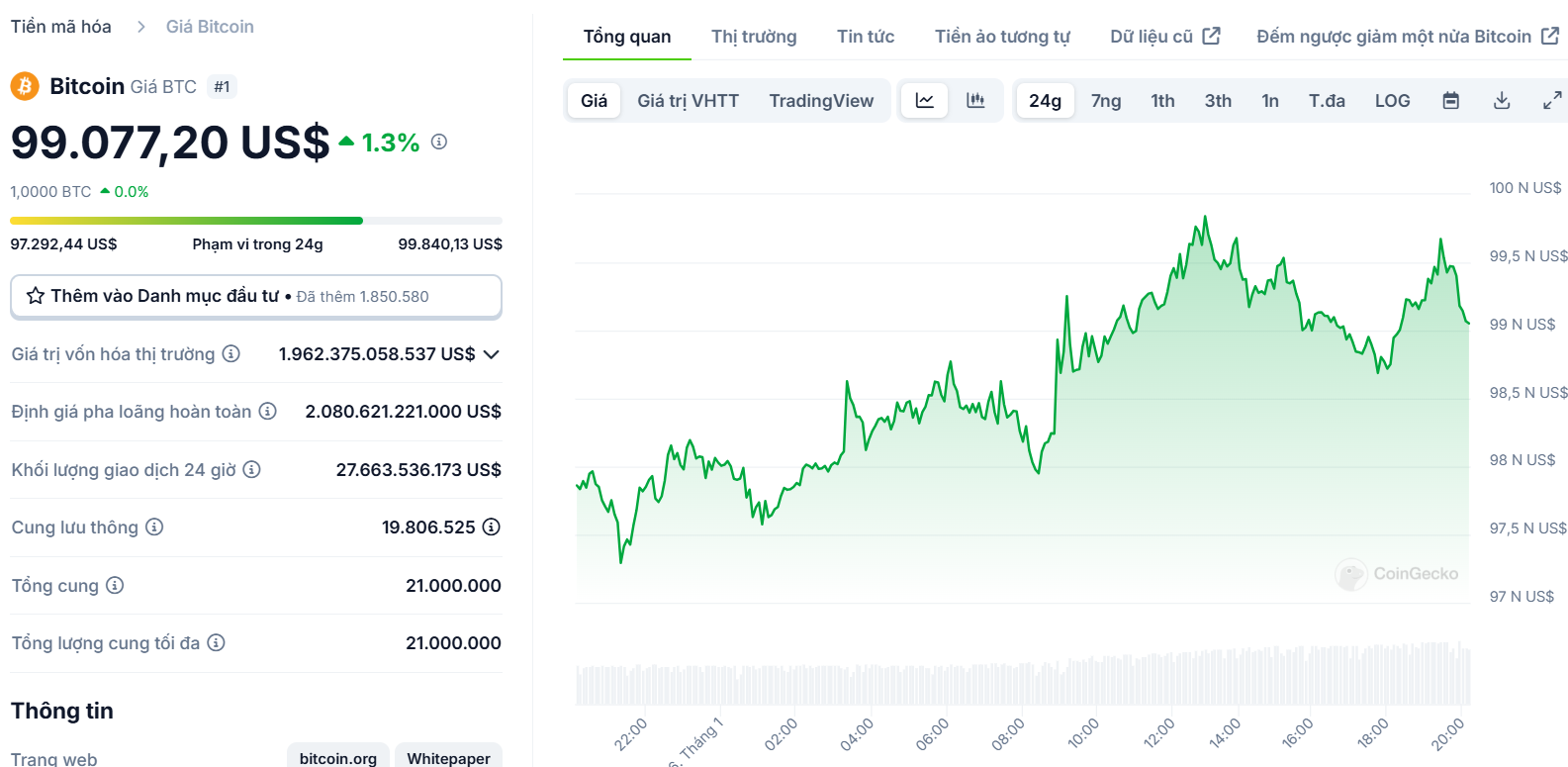Switch to line chart view icon
The image size is (1568, 767).
click(925, 100)
